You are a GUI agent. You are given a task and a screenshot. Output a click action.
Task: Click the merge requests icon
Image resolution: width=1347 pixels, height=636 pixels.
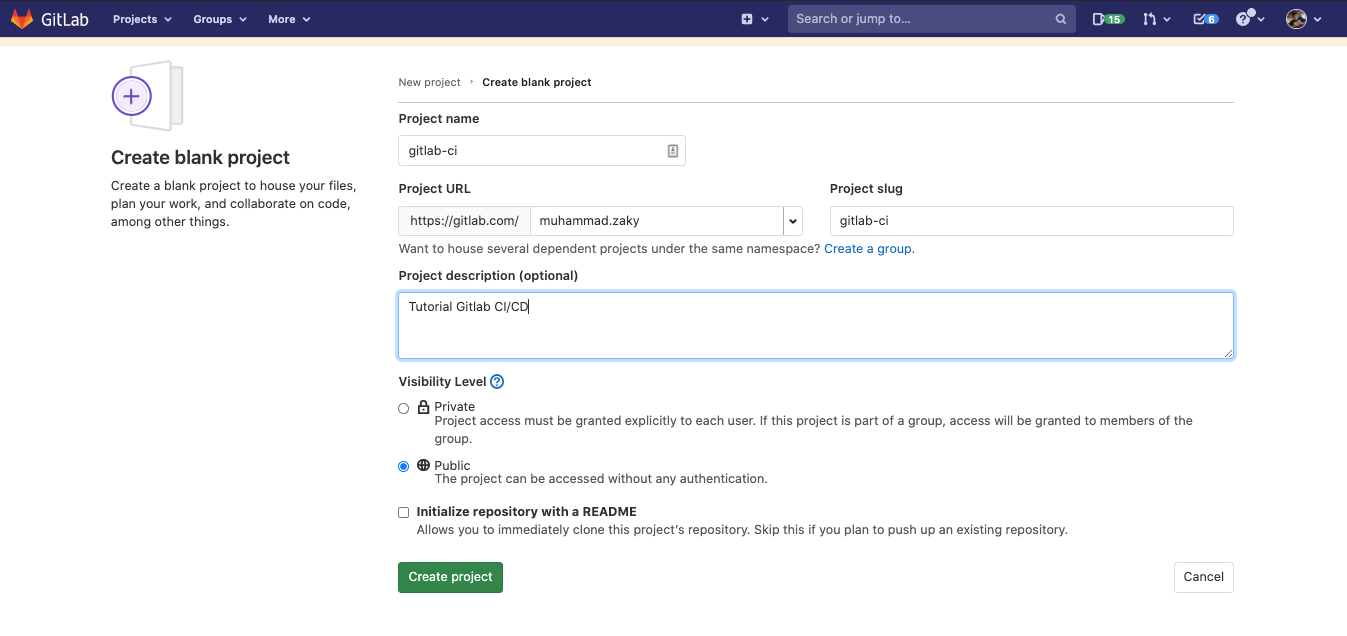[x=1152, y=18]
